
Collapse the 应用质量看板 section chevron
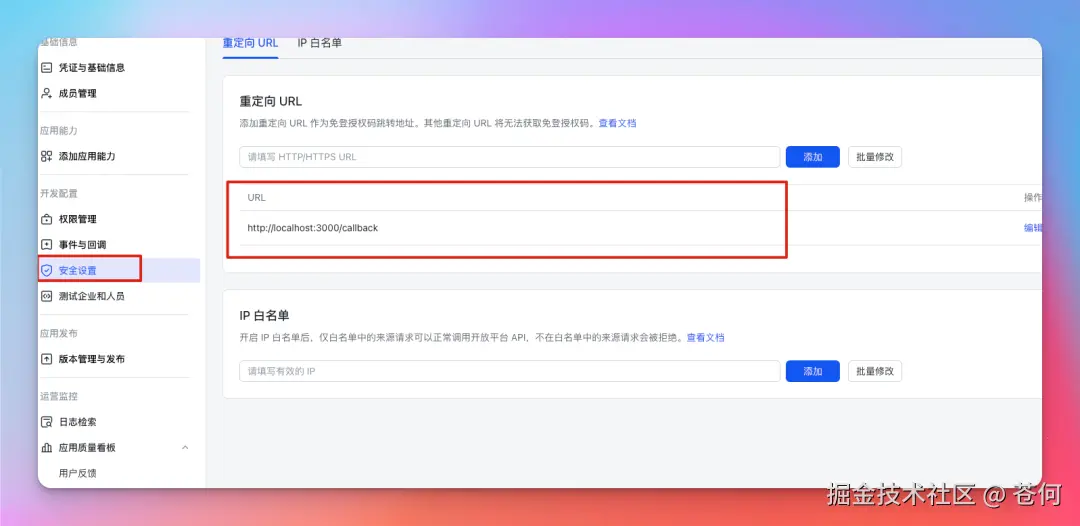185,448
